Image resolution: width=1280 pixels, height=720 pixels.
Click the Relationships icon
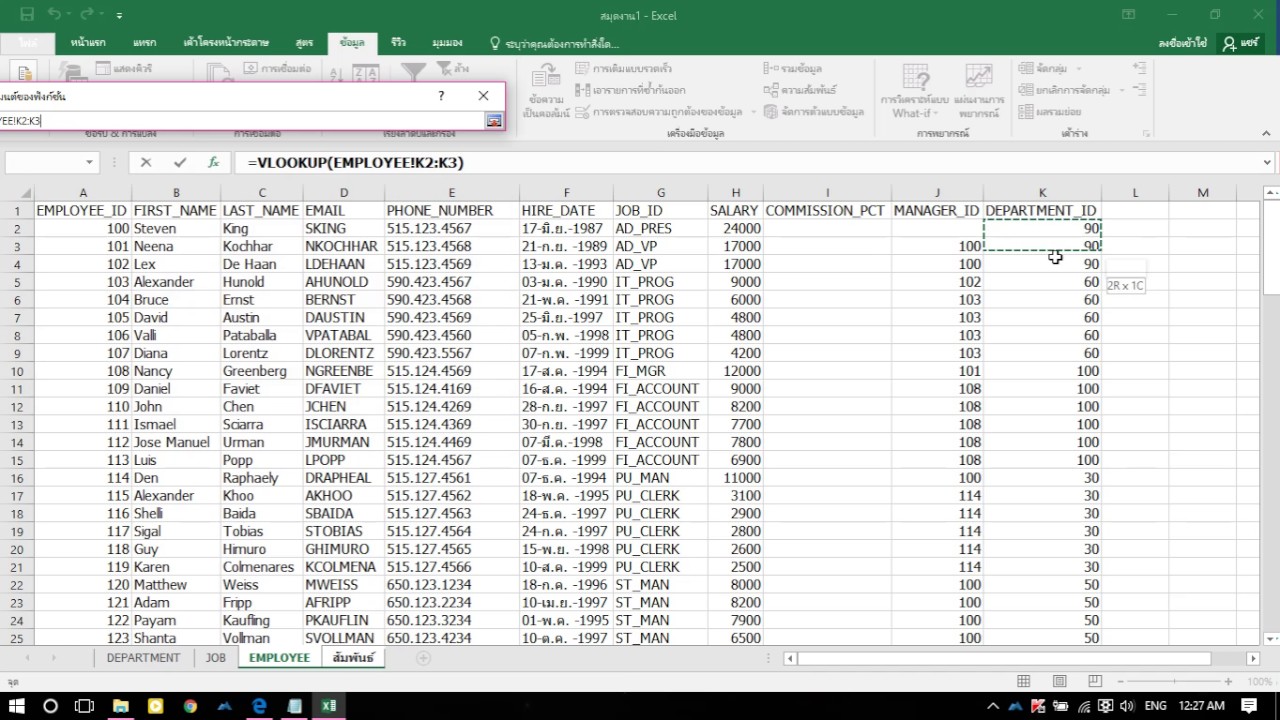tap(770, 90)
